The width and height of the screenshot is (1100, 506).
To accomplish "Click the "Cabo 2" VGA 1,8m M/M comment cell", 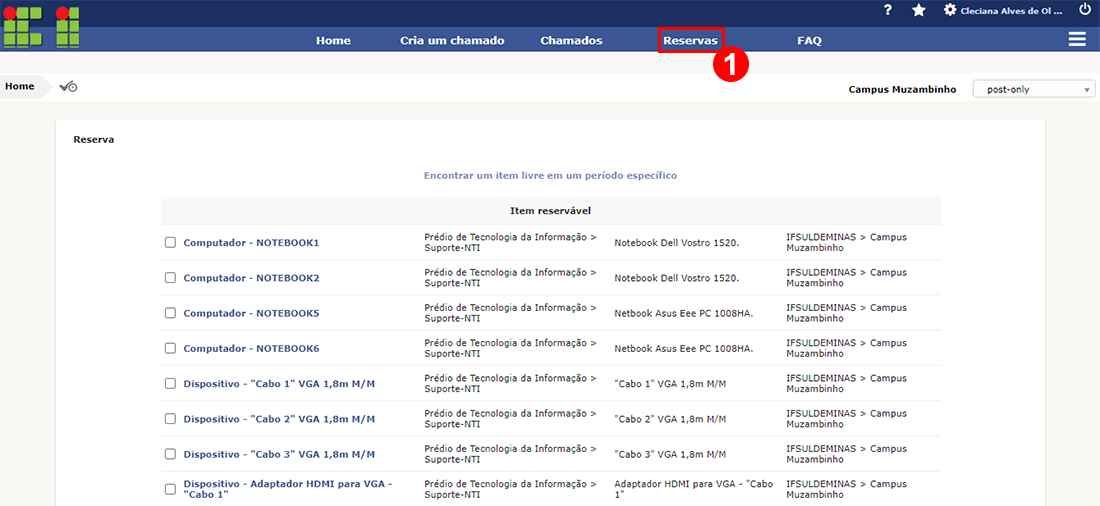I will pos(670,419).
